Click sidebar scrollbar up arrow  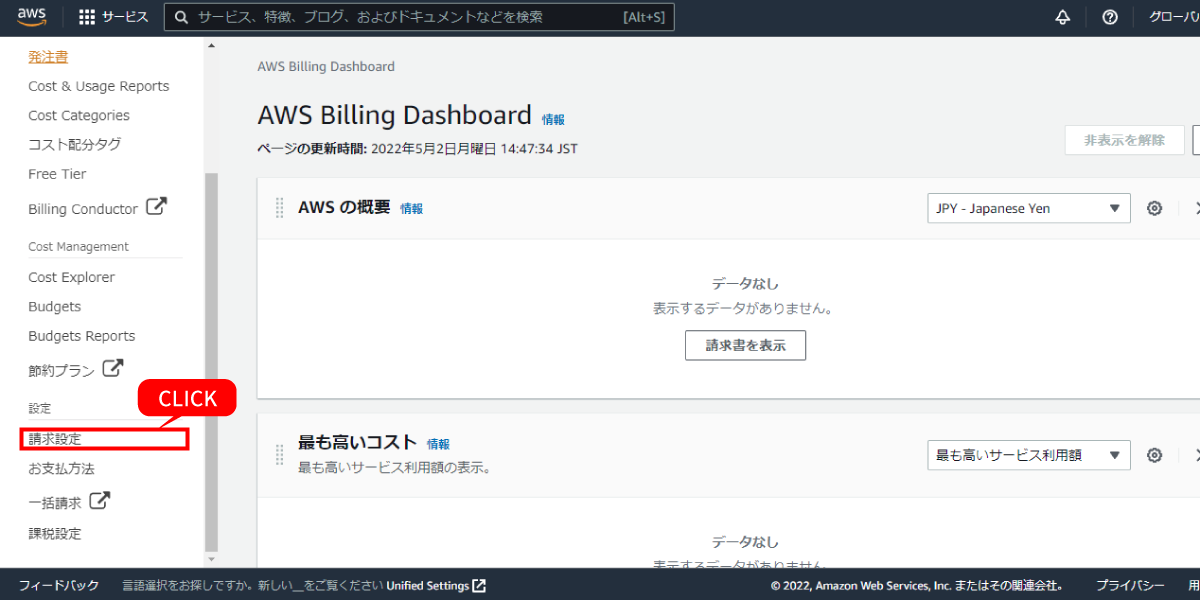pyautogui.click(x=210, y=45)
